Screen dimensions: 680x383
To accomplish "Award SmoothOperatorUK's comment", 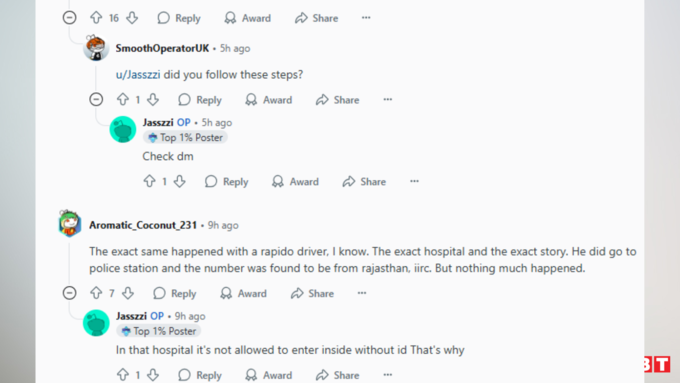I will pyautogui.click(x=269, y=100).
